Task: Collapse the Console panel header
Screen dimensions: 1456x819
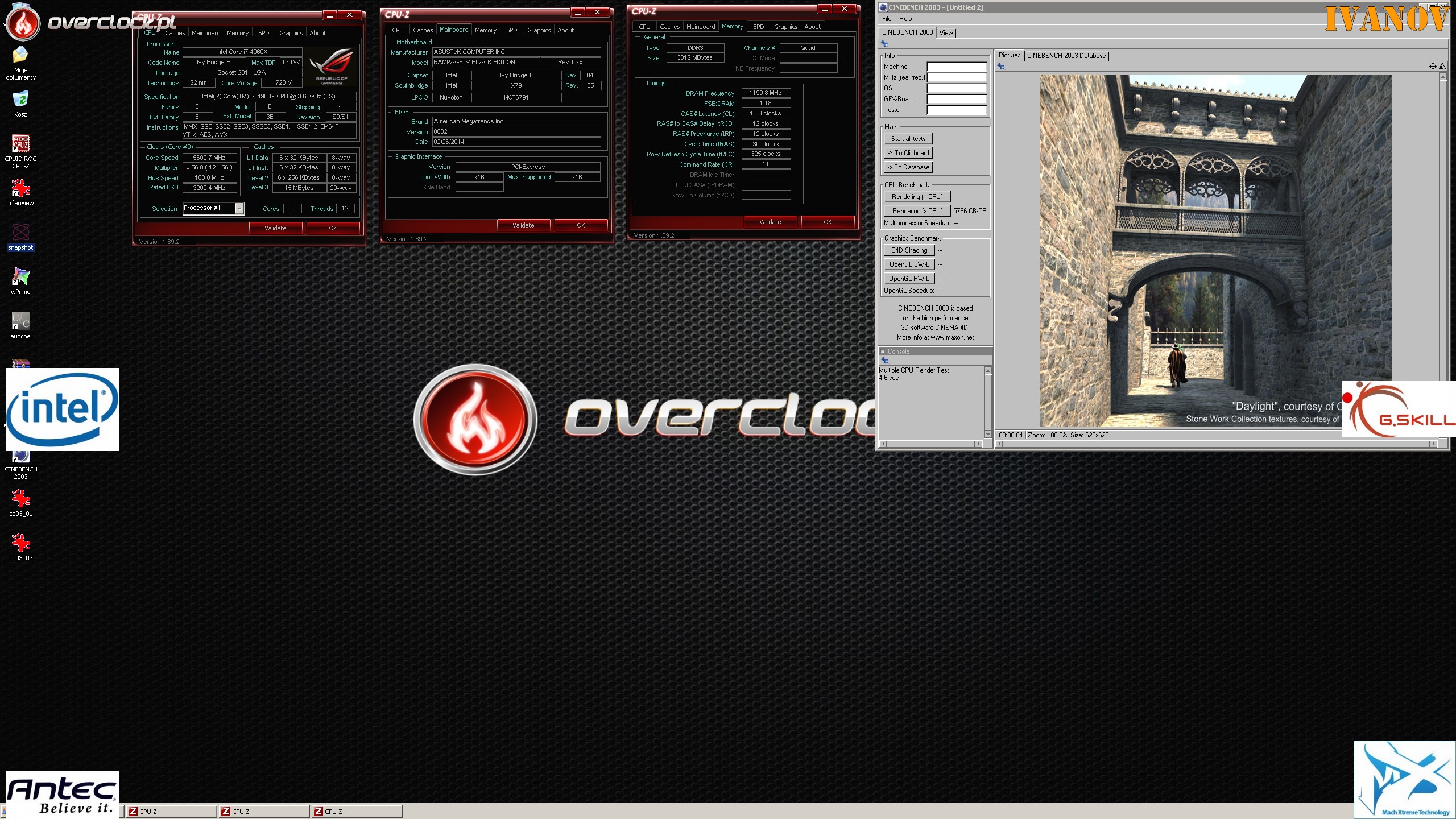Action: click(883, 351)
